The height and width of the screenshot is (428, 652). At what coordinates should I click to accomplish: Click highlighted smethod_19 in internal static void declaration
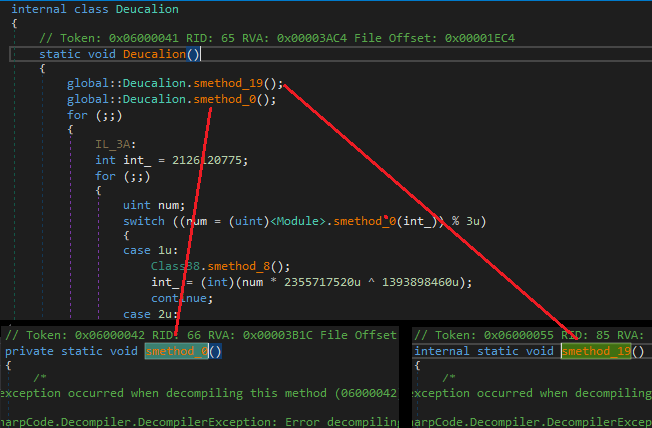point(596,351)
